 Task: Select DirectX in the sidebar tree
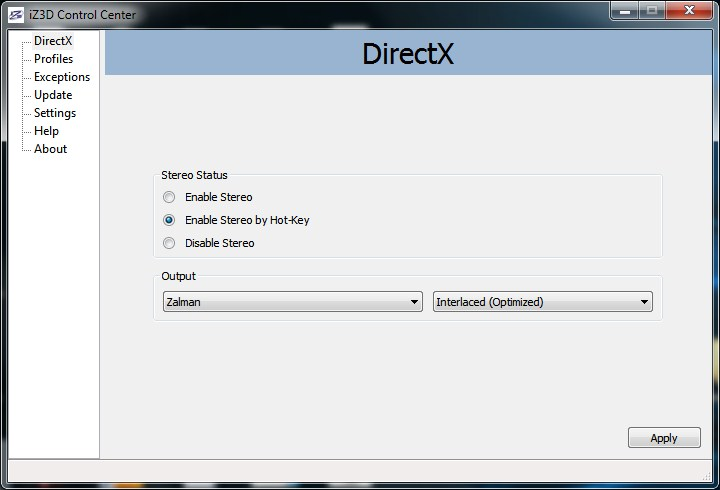tap(52, 41)
